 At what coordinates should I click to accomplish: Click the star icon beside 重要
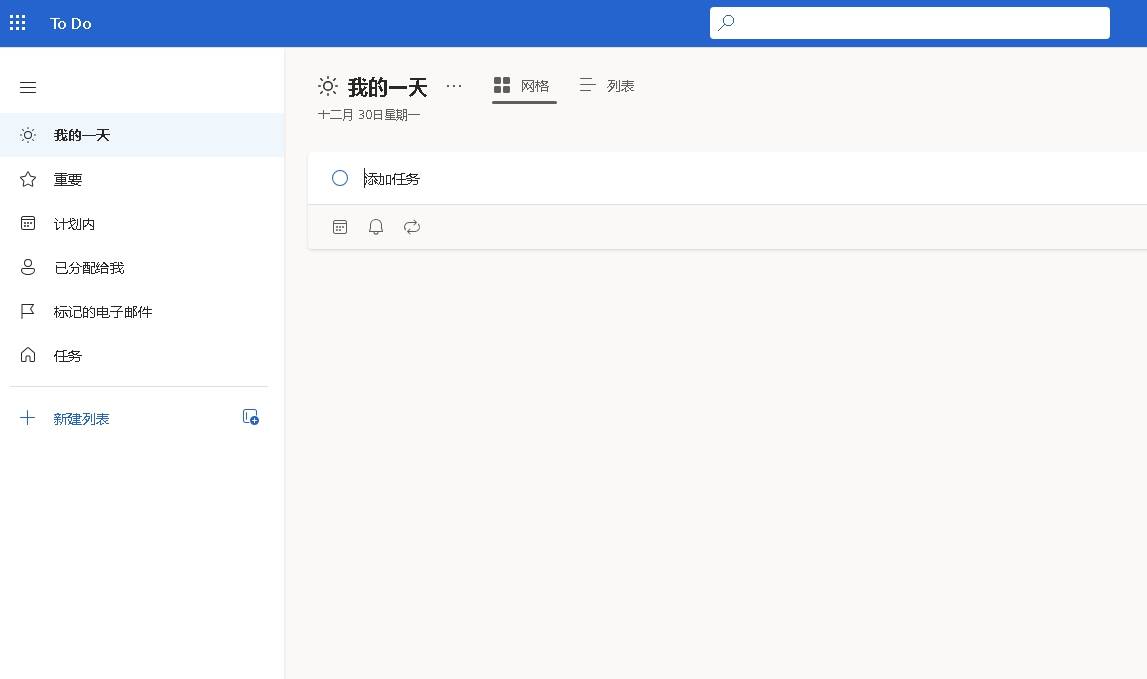point(28,179)
